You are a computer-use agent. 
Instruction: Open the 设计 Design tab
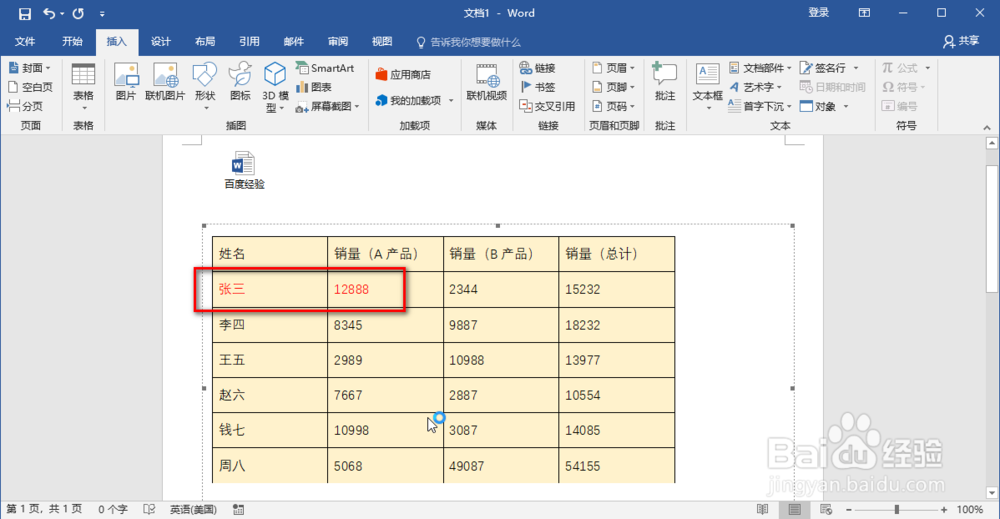pyautogui.click(x=161, y=41)
